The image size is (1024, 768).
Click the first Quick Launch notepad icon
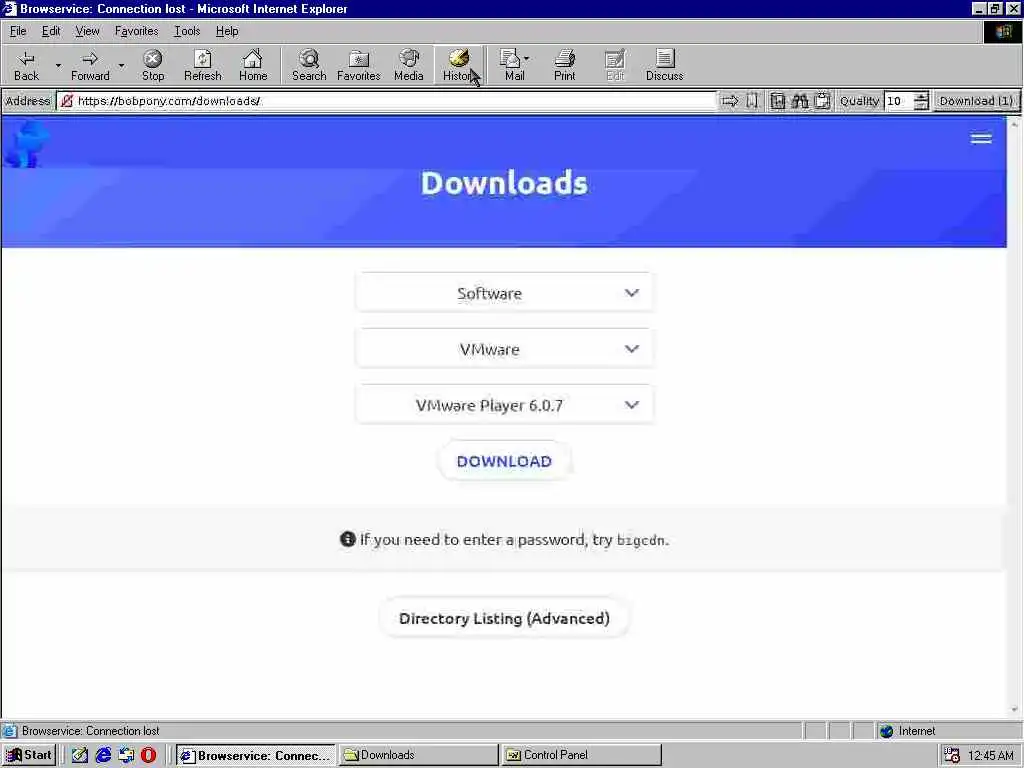80,755
